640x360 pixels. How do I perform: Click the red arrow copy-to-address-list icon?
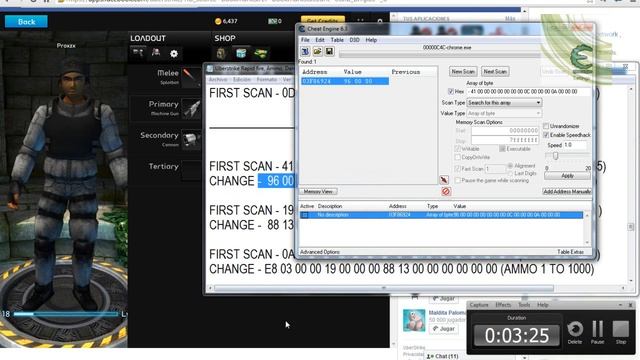click(444, 180)
